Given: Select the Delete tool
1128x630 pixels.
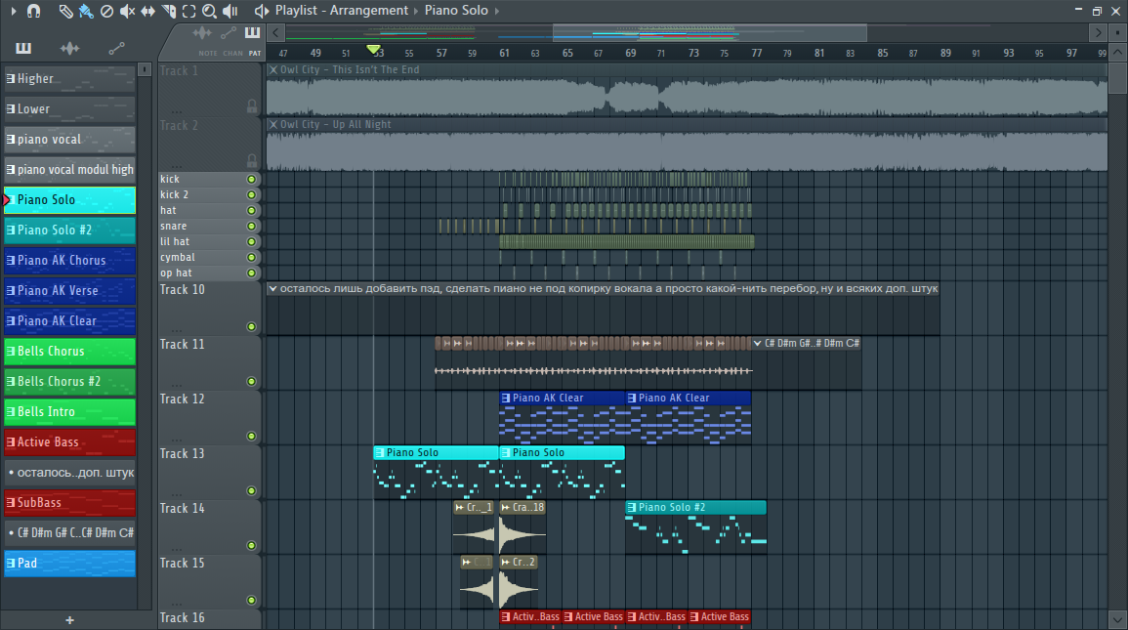Looking at the screenshot, I should tap(106, 11).
